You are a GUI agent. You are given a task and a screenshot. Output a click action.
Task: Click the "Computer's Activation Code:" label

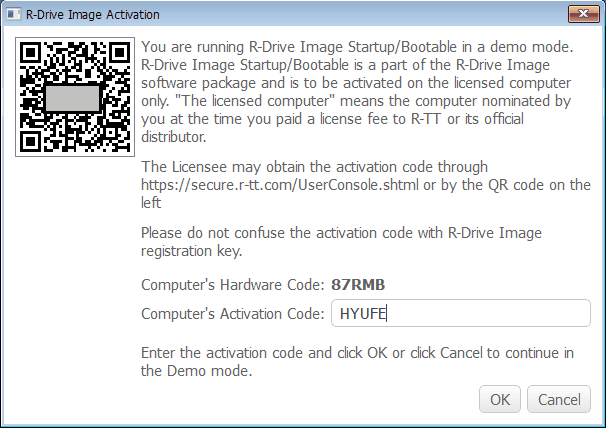(233, 314)
